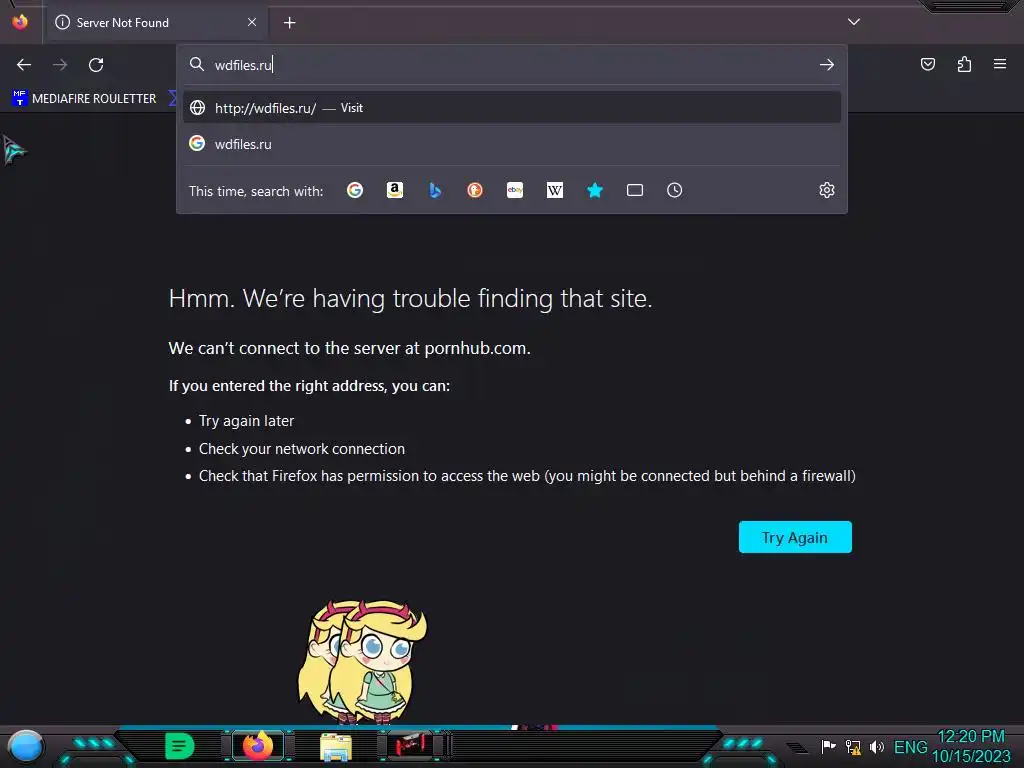The width and height of the screenshot is (1024, 768).
Task: Open MEDIAFIRE ROULETTER bookmark
Action: tap(84, 99)
